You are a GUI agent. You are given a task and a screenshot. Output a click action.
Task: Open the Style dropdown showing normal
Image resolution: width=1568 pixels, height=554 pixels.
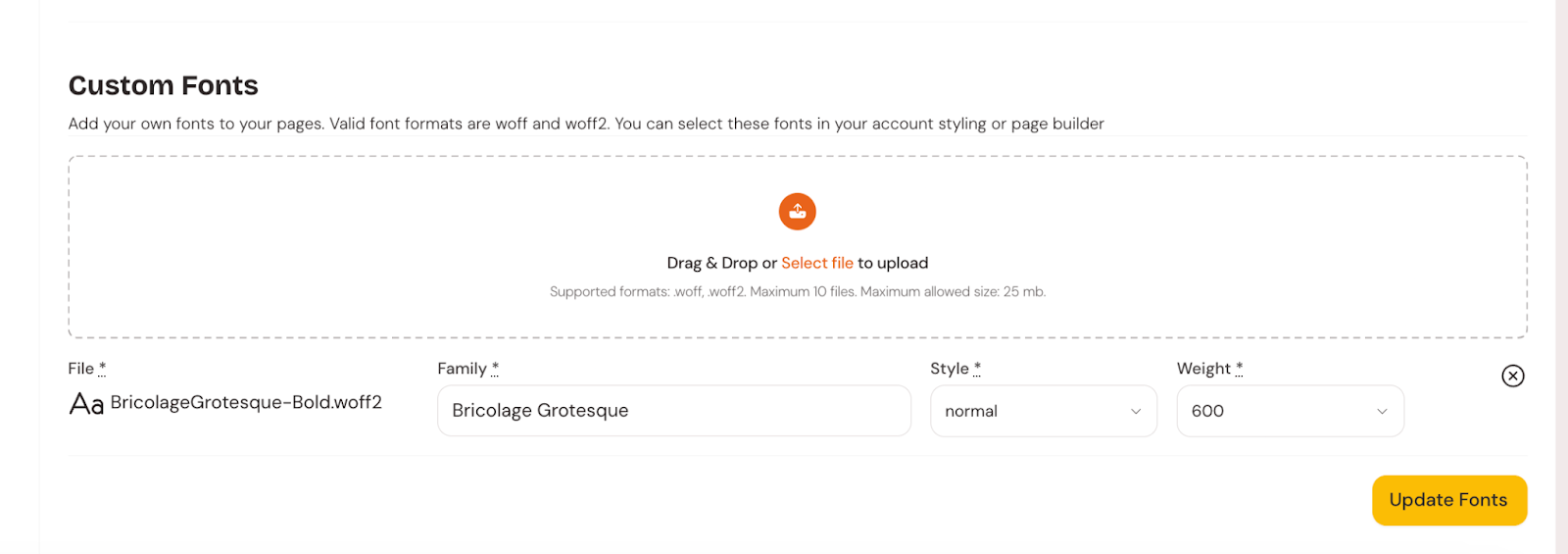click(1042, 411)
